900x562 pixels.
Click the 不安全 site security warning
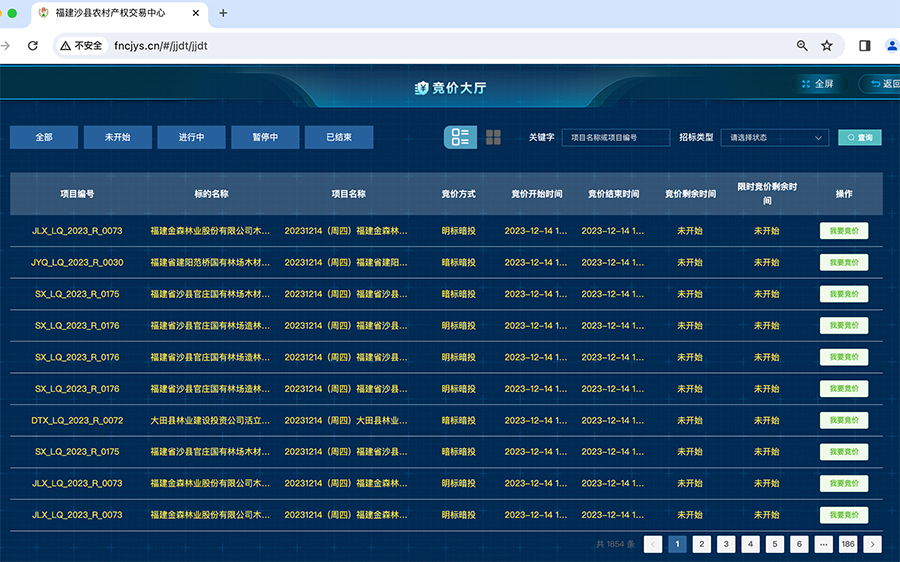(x=82, y=45)
